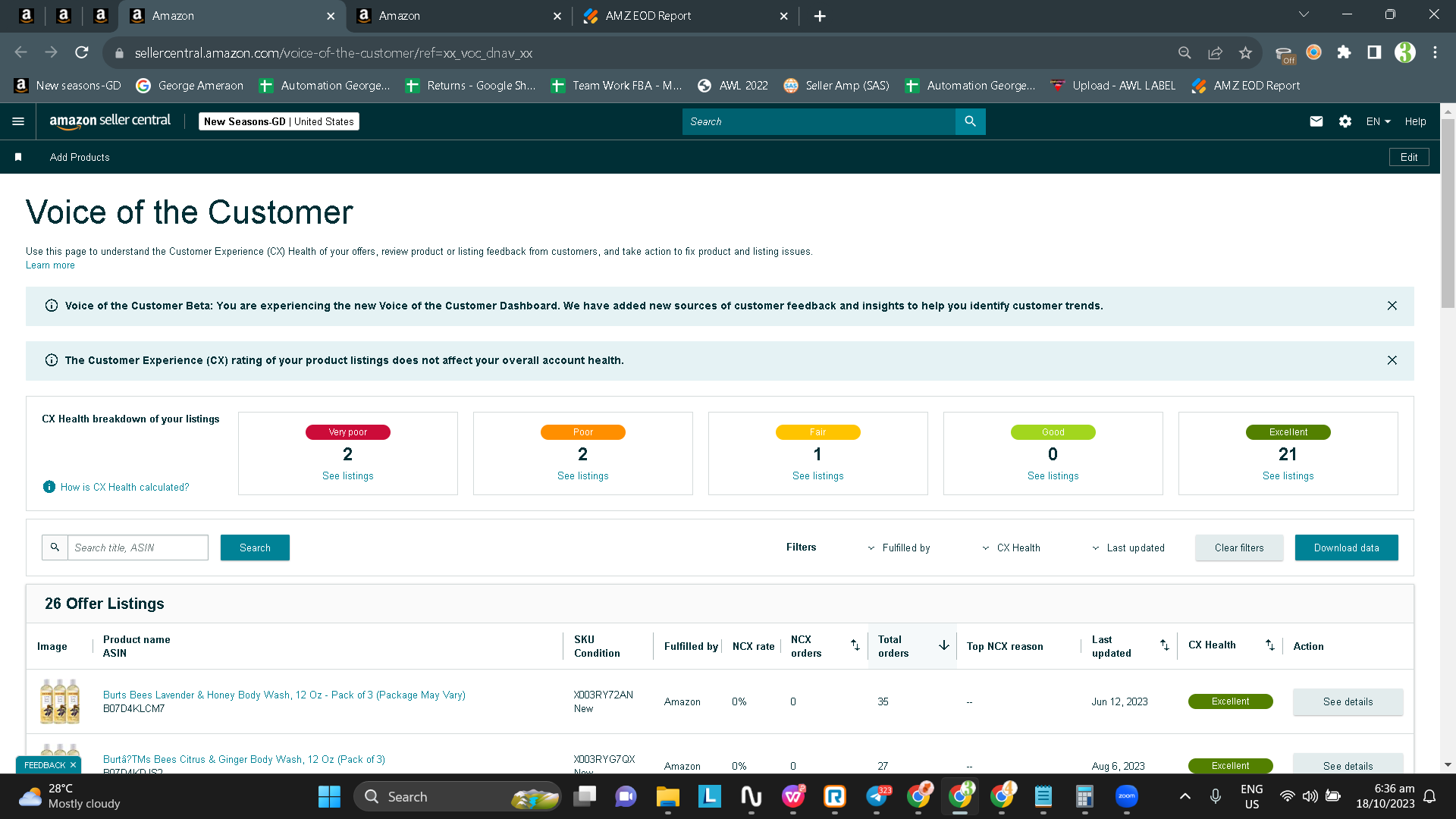Open the Learn more link

click(x=50, y=265)
